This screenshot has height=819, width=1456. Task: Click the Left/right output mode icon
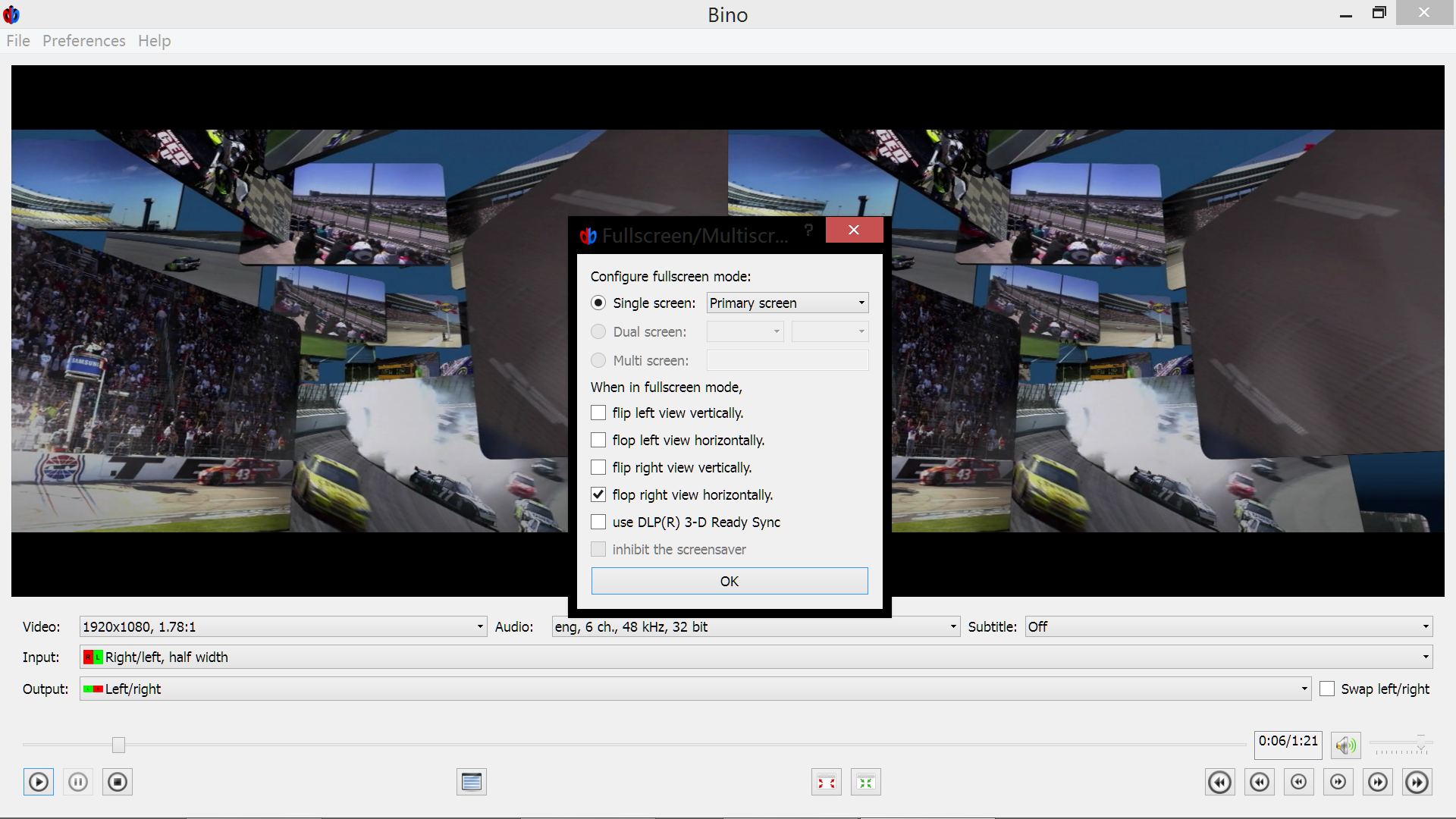pyautogui.click(x=93, y=689)
